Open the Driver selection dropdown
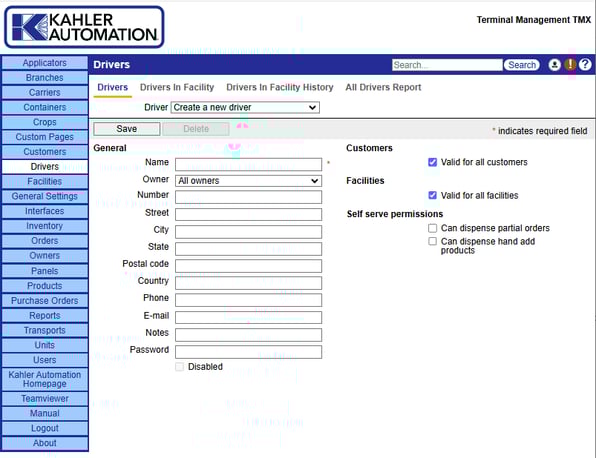The image size is (596, 458). 245,108
